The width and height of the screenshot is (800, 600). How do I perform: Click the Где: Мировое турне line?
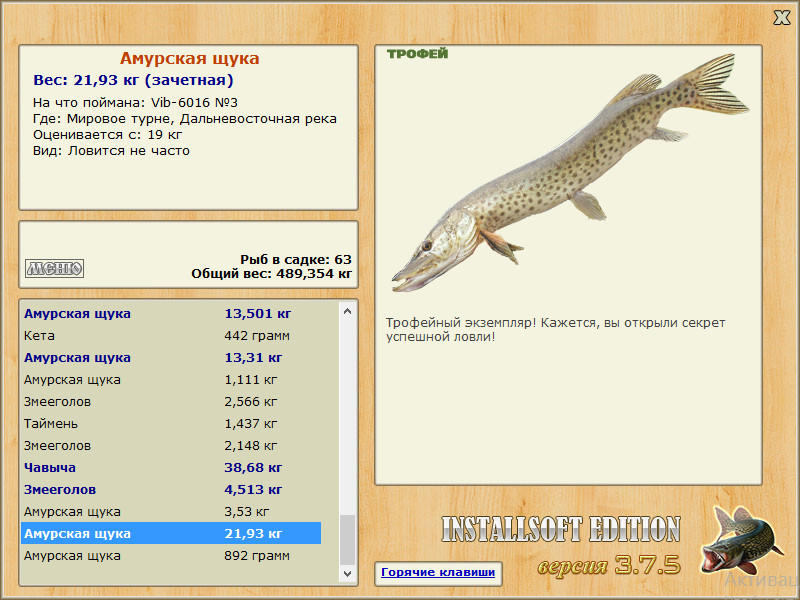[185, 119]
